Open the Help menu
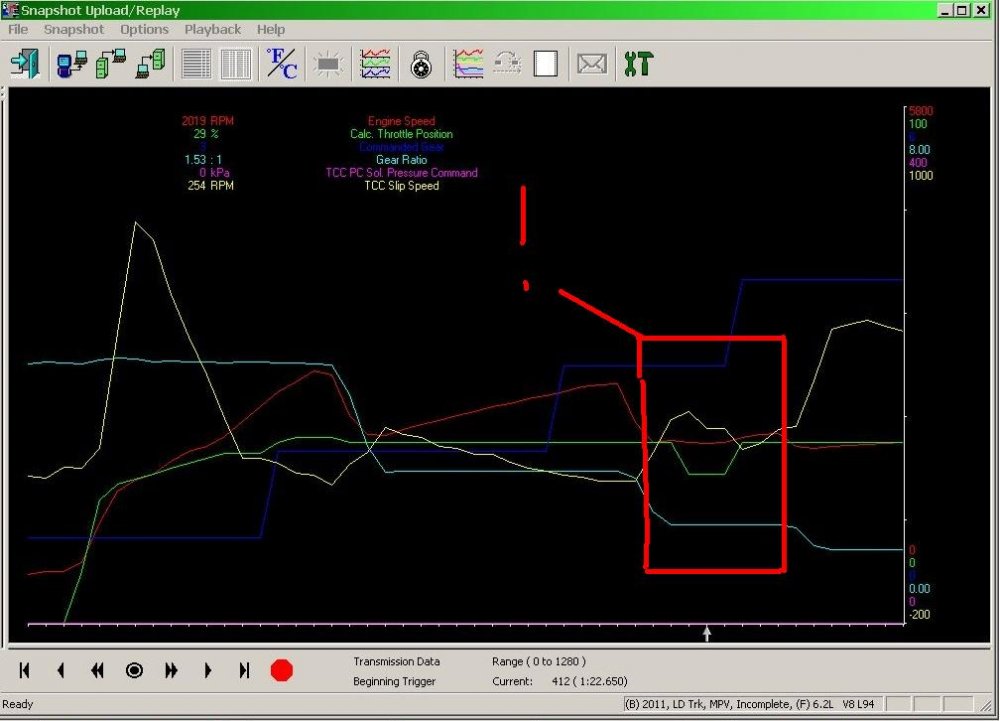Screen dimensions: 1000x721 click(270, 29)
